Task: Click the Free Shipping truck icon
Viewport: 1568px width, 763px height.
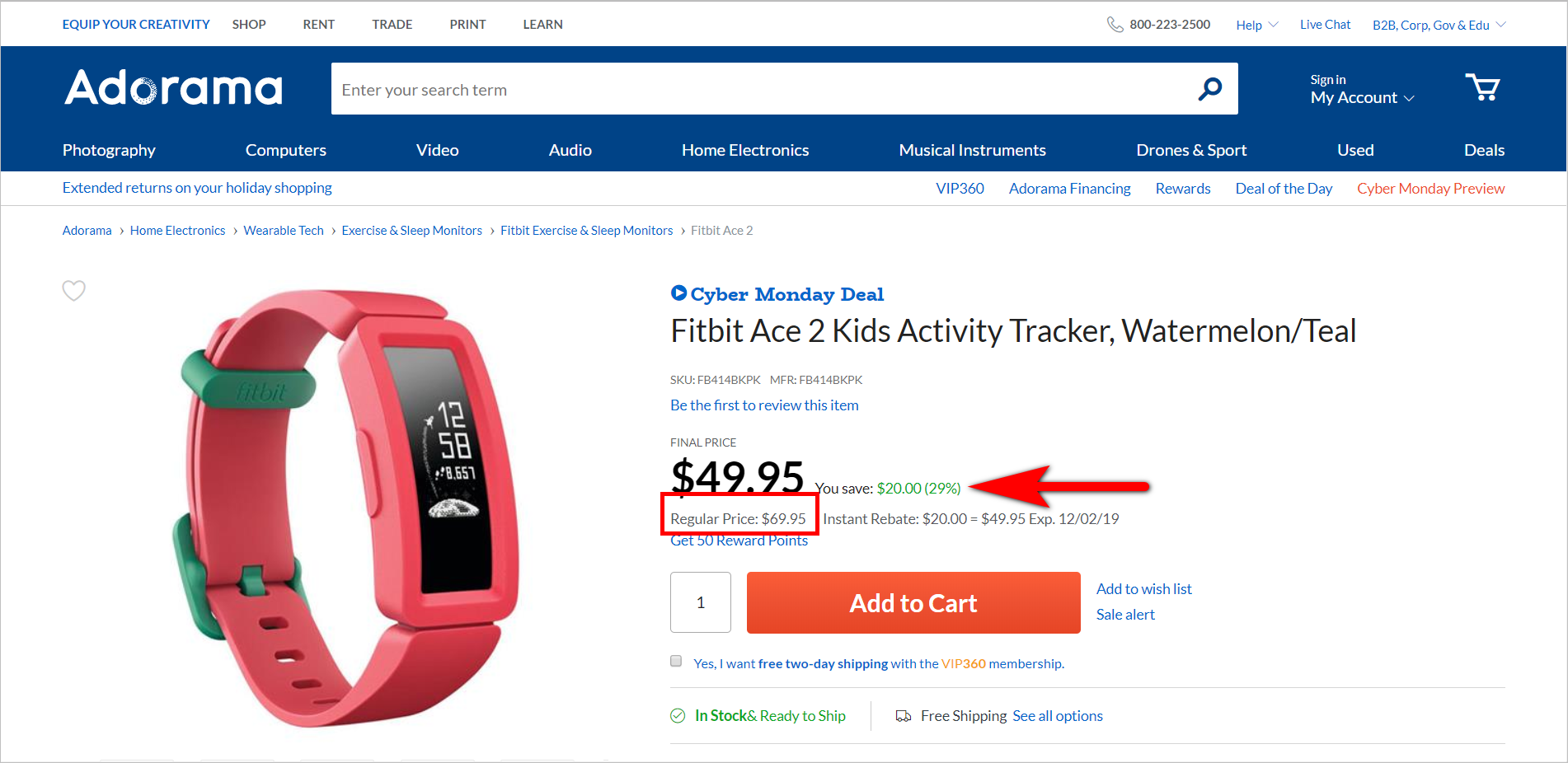Action: tap(900, 715)
